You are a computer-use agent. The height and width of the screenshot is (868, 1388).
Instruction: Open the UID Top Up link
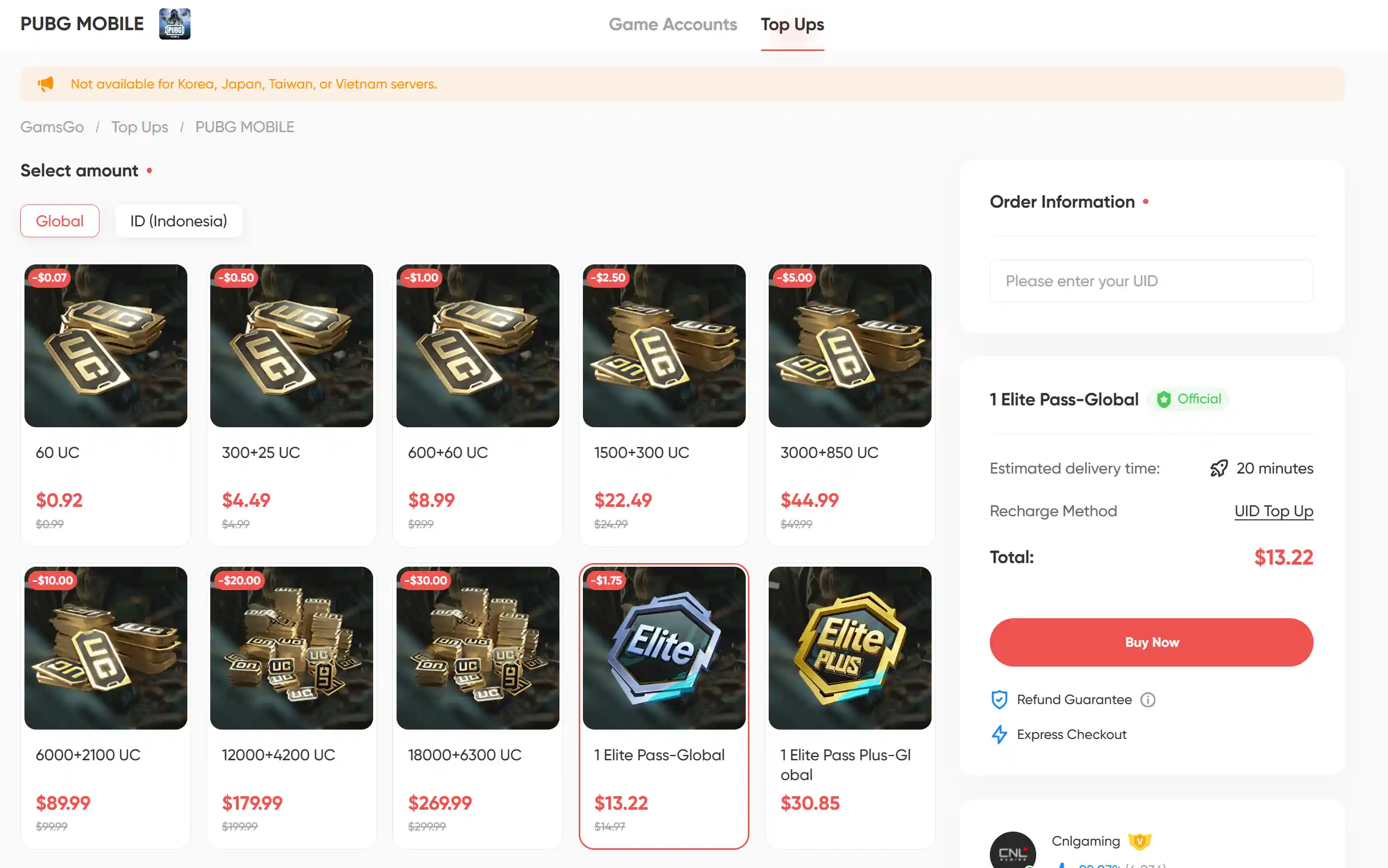click(x=1273, y=511)
